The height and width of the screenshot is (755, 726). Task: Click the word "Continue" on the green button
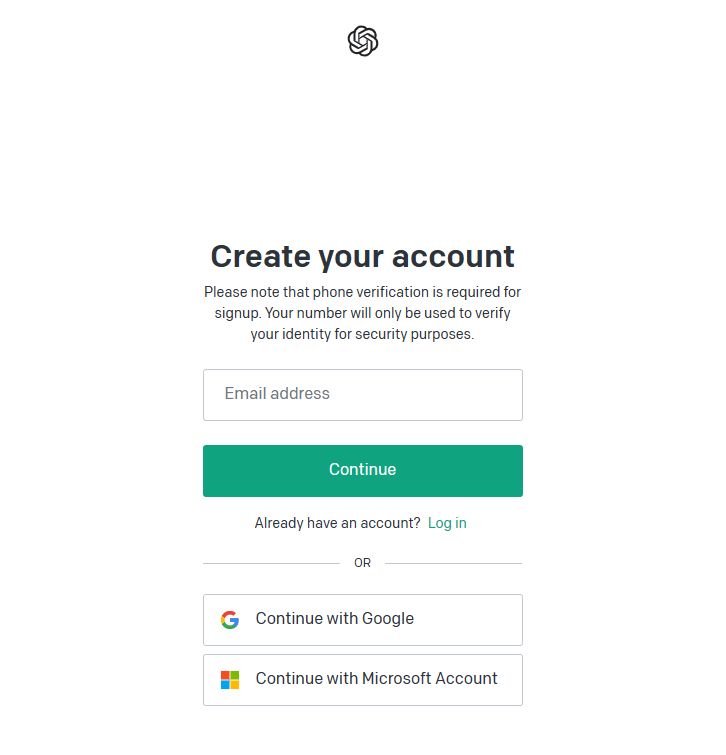[x=362, y=470]
